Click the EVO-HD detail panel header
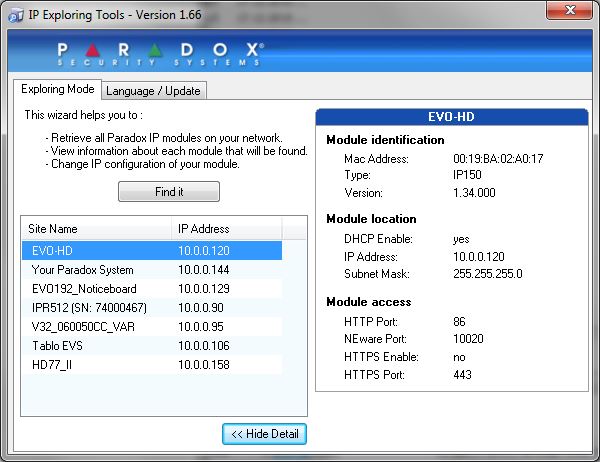Image resolution: width=600 pixels, height=462 pixels. coord(451,116)
